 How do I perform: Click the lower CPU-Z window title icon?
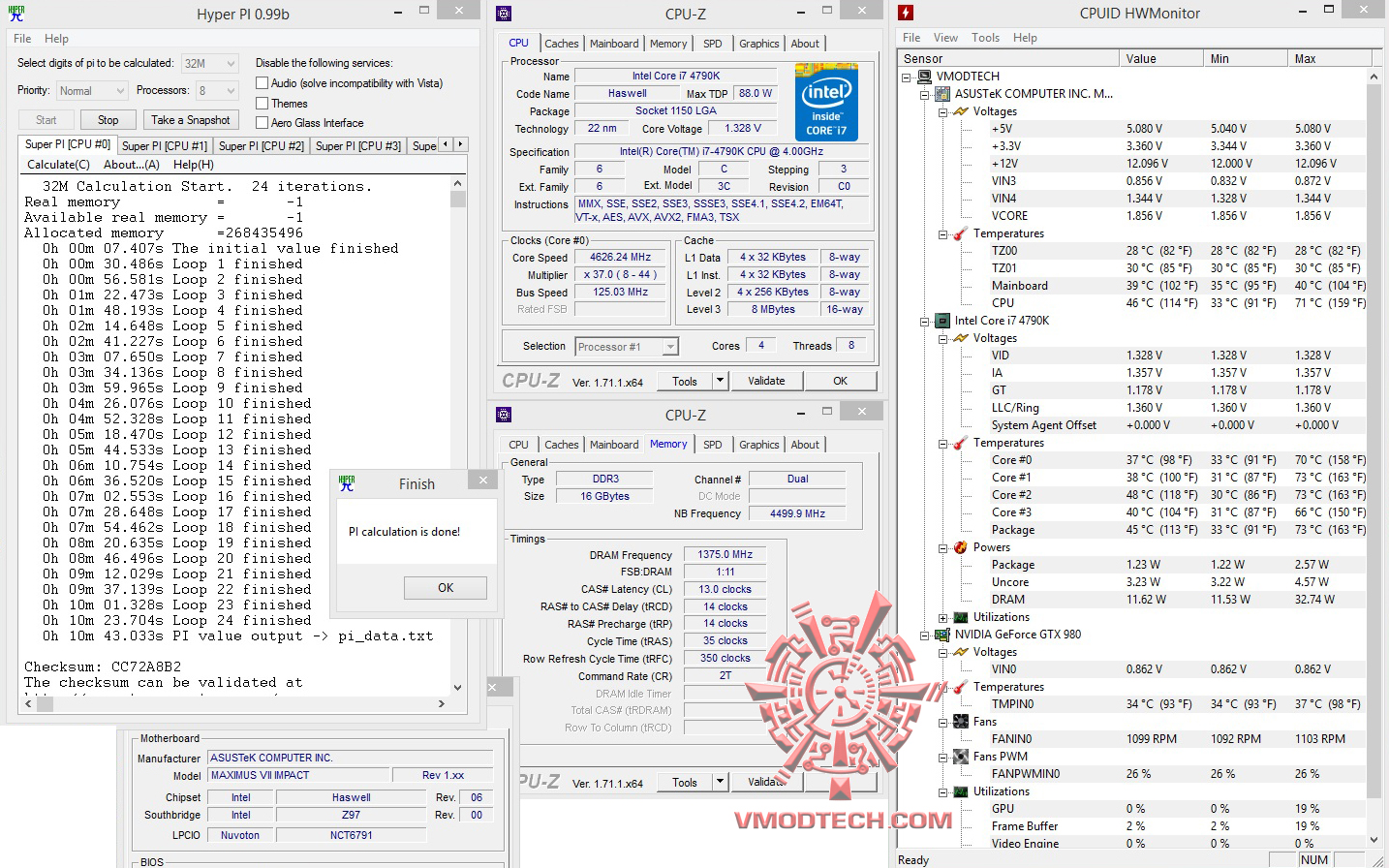[x=504, y=415]
